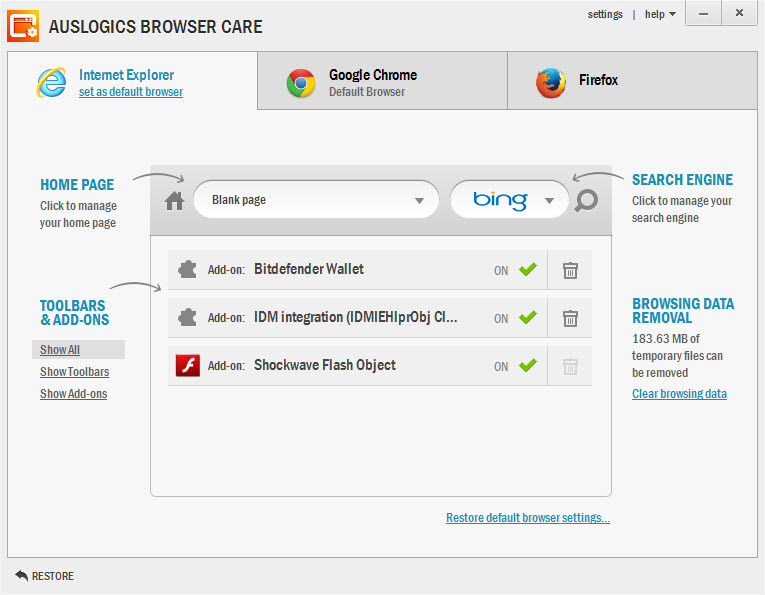Screen dimensions: 765x595
Task: Minimize the Browser Care window
Action: coord(703,13)
